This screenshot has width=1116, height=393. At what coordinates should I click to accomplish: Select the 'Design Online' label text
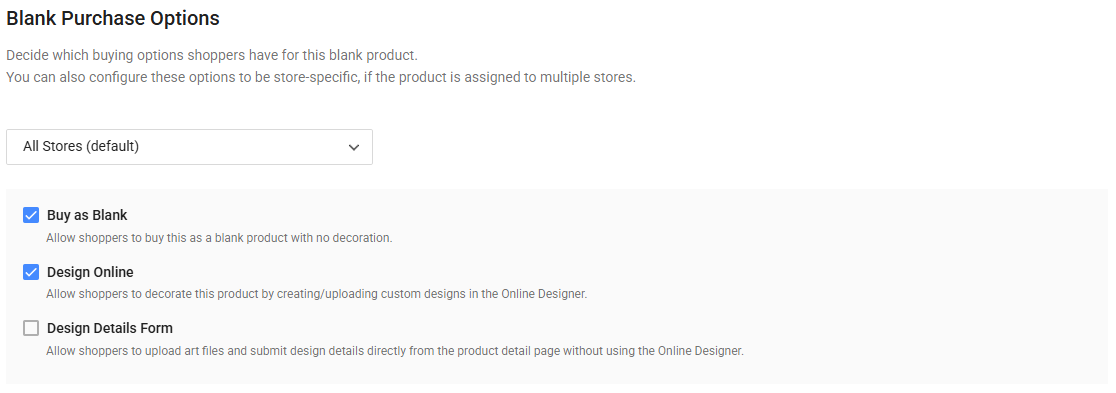pyautogui.click(x=90, y=272)
